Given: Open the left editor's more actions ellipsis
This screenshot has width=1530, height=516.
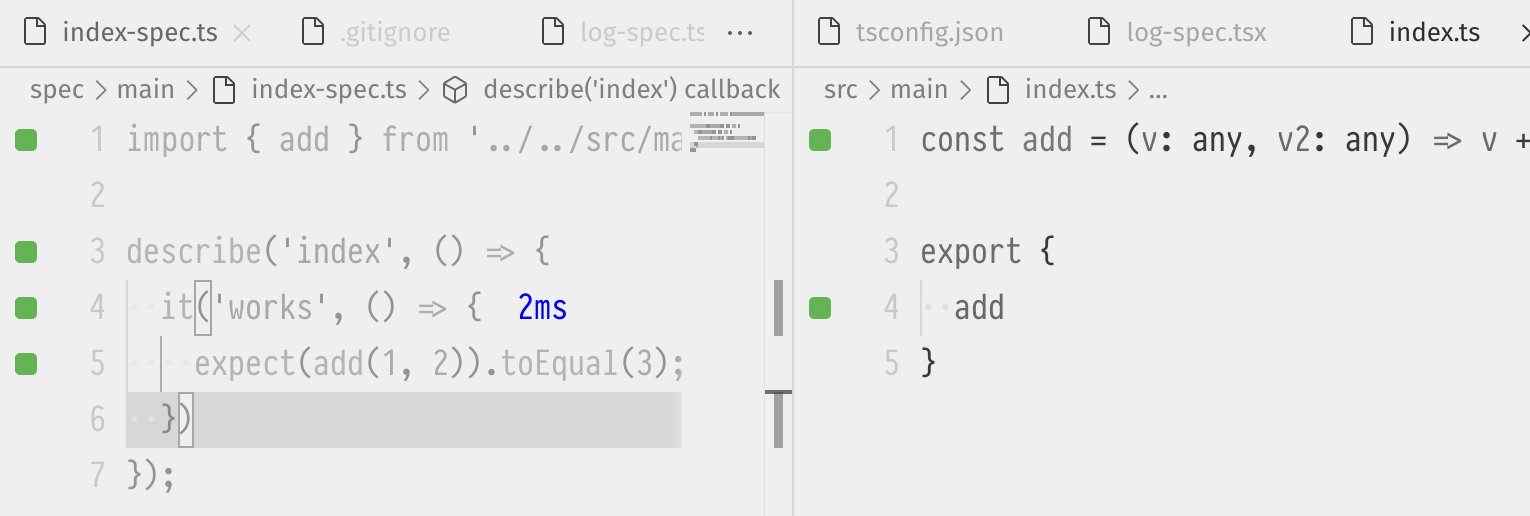Looking at the screenshot, I should tap(740, 33).
